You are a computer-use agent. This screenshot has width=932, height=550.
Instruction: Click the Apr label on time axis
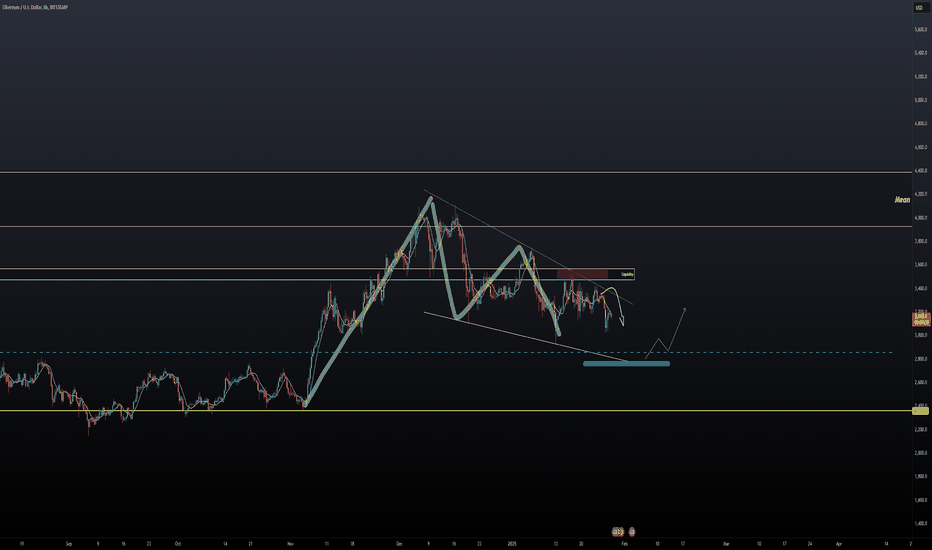point(839,543)
